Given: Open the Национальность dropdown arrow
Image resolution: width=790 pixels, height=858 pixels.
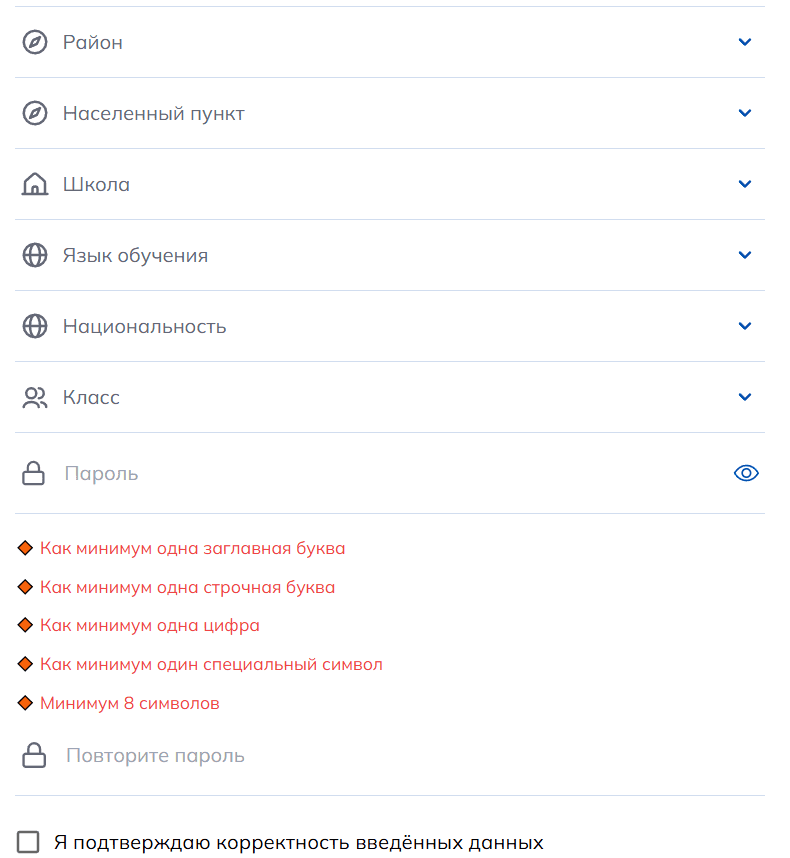Looking at the screenshot, I should [x=745, y=326].
